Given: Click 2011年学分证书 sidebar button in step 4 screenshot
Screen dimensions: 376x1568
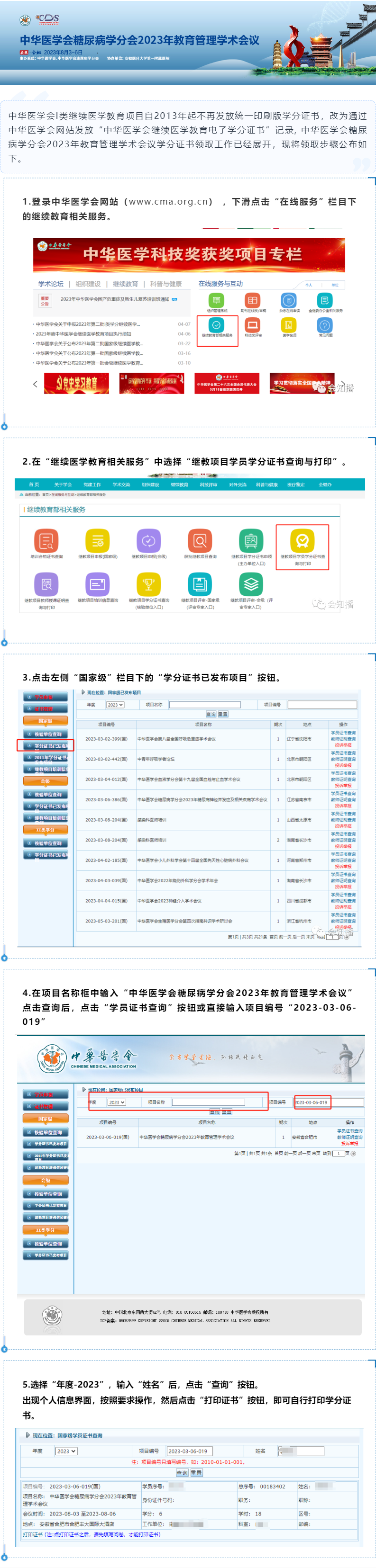Looking at the screenshot, I should 46,1156.
